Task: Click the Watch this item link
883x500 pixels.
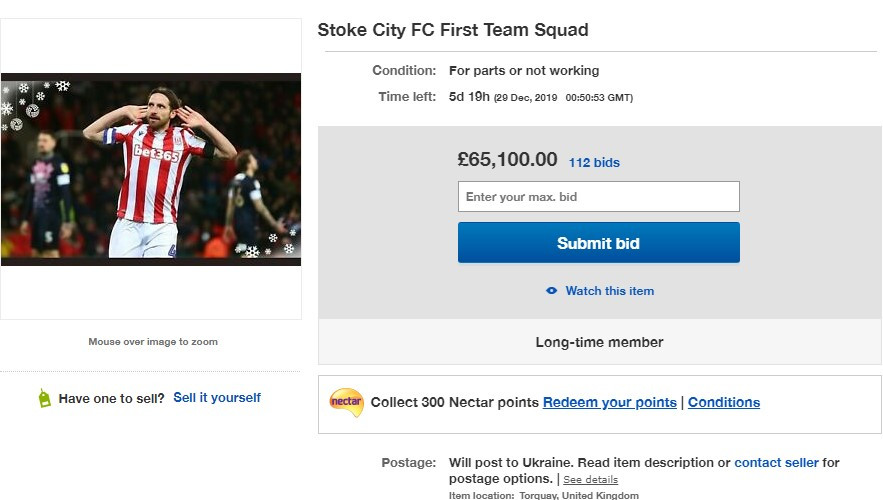Action: [610, 291]
